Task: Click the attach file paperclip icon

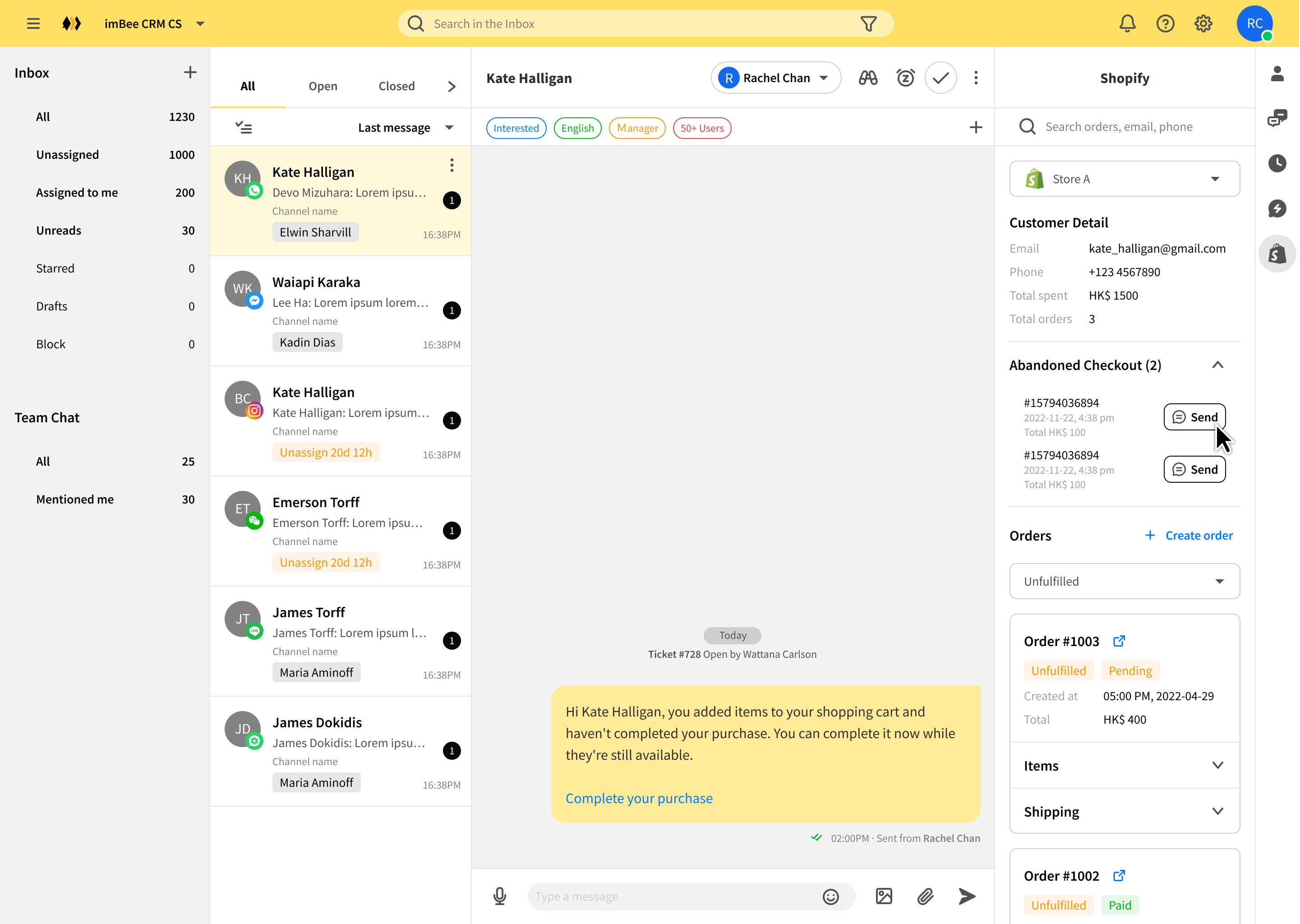Action: point(925,896)
